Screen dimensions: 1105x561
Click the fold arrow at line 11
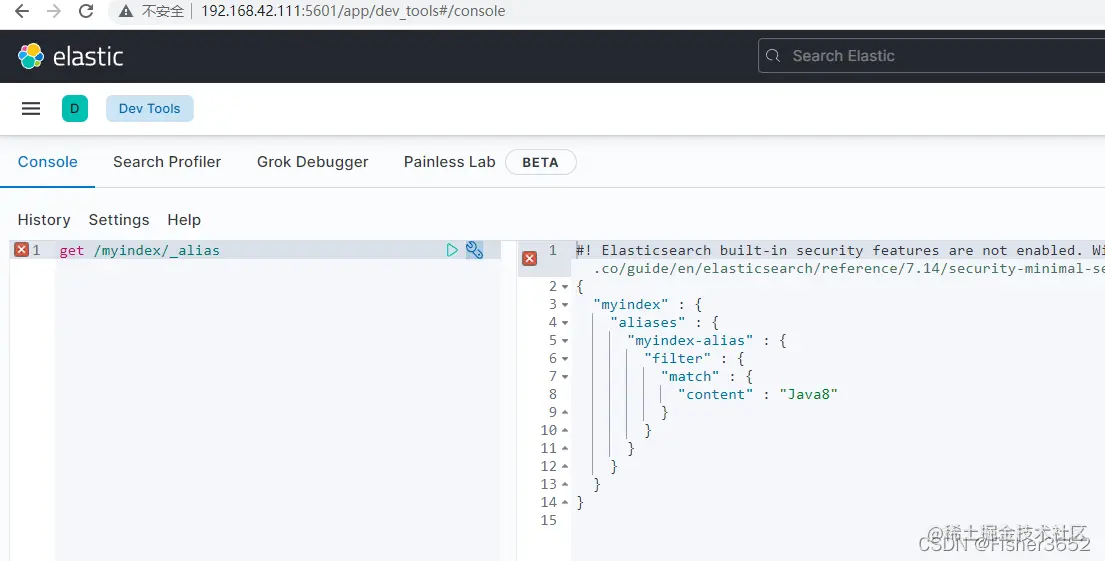pos(565,448)
